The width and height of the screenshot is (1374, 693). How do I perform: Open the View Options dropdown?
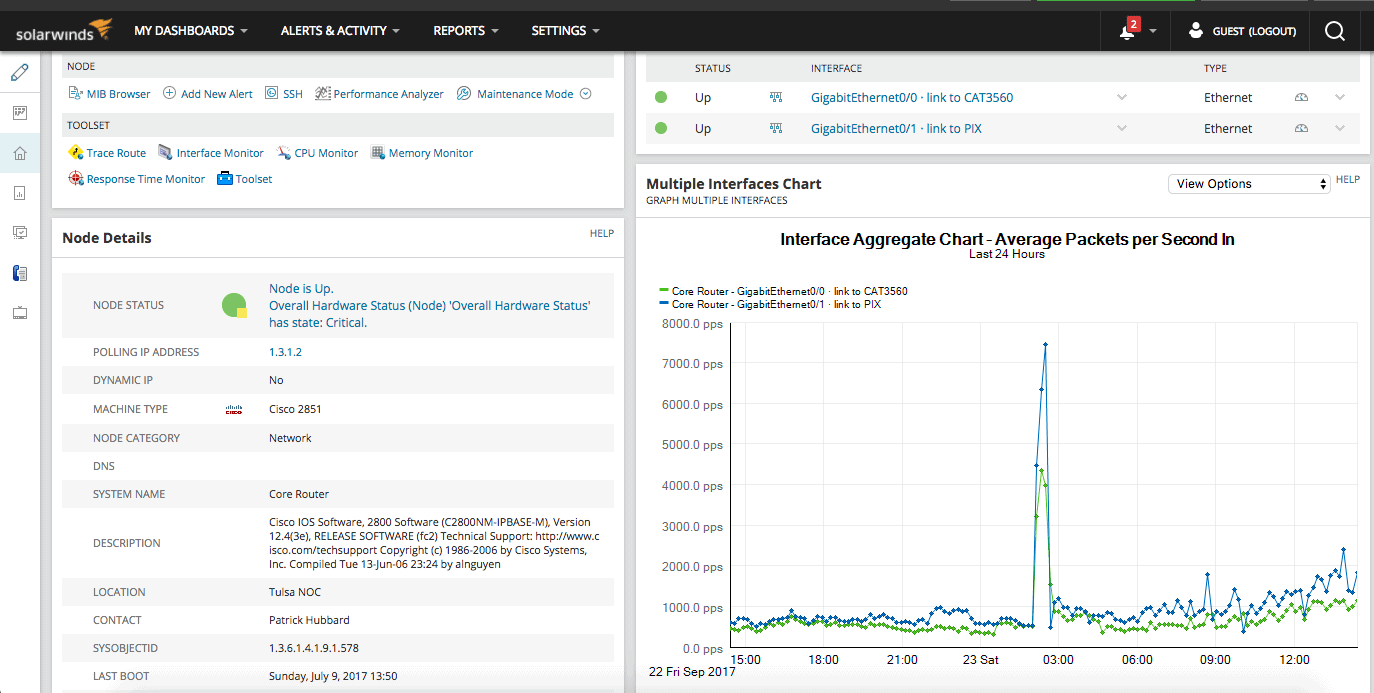coord(1250,184)
